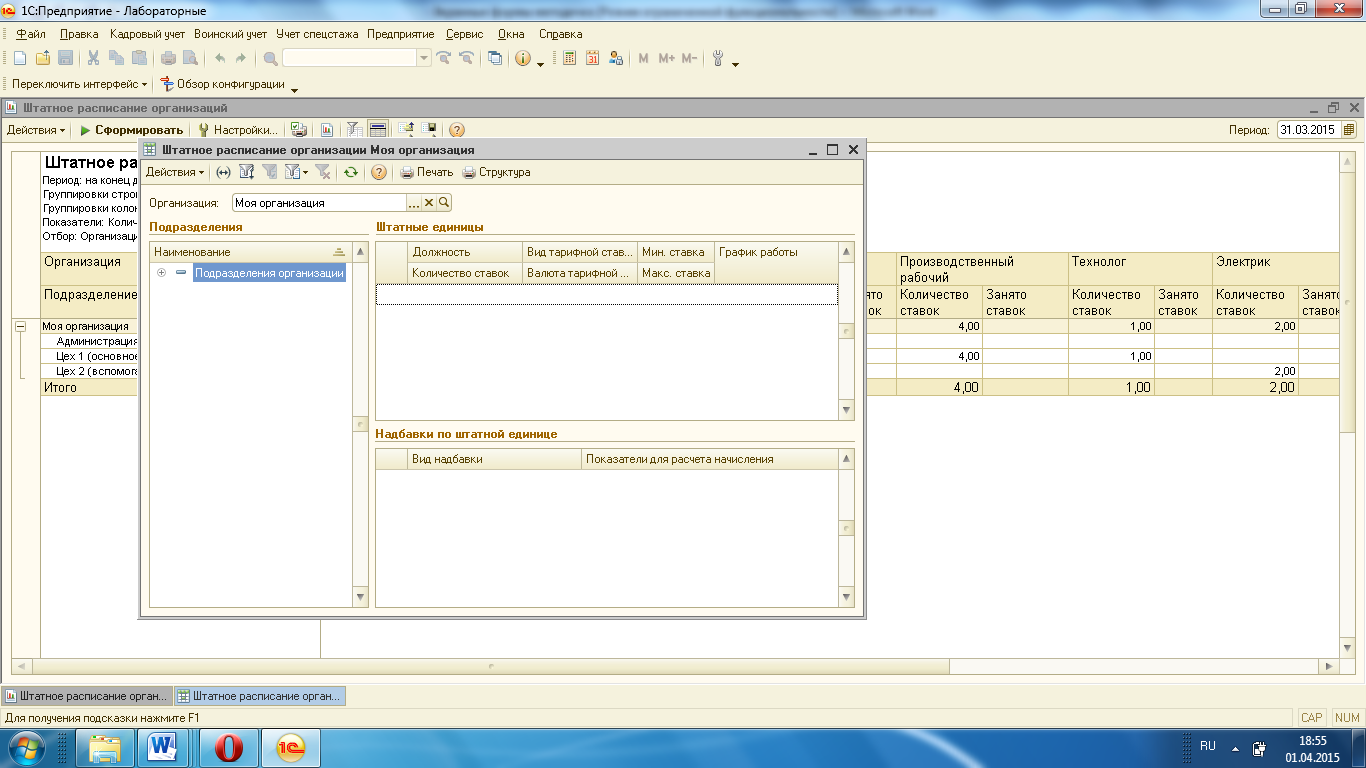Viewport: 1366px width, 768px height.
Task: Open Справка menu
Action: (x=560, y=34)
